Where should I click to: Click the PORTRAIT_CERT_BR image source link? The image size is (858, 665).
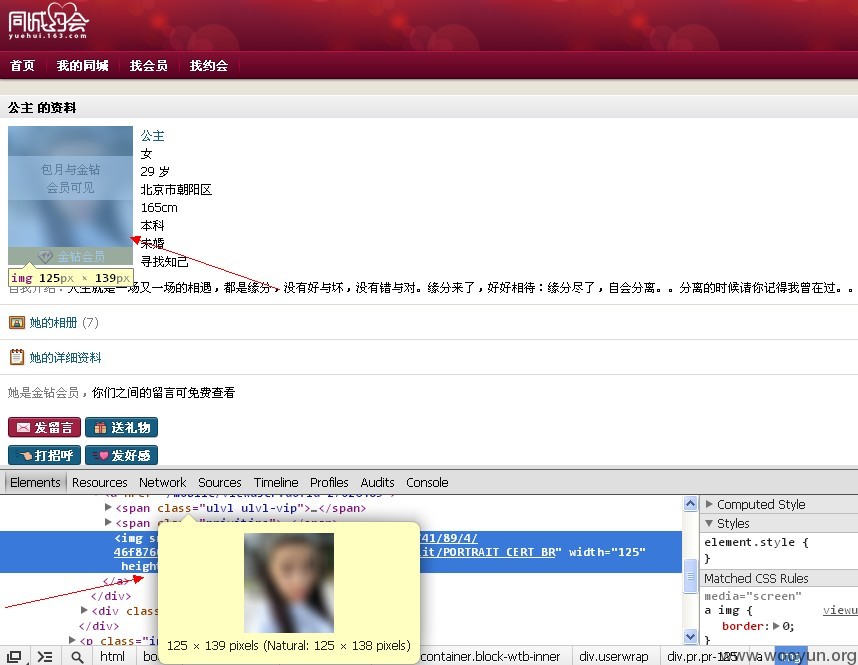490,552
